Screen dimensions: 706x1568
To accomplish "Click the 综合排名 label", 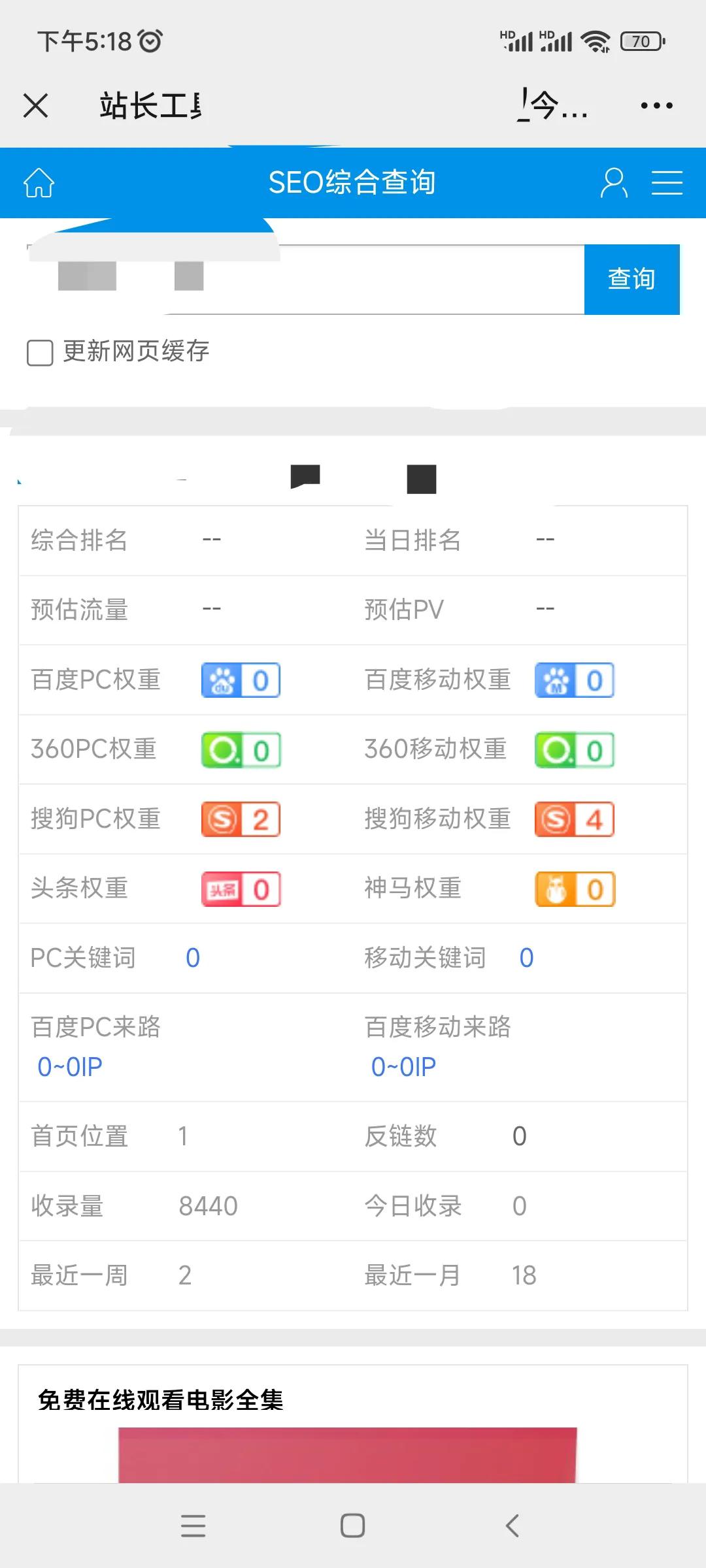I will tap(79, 540).
